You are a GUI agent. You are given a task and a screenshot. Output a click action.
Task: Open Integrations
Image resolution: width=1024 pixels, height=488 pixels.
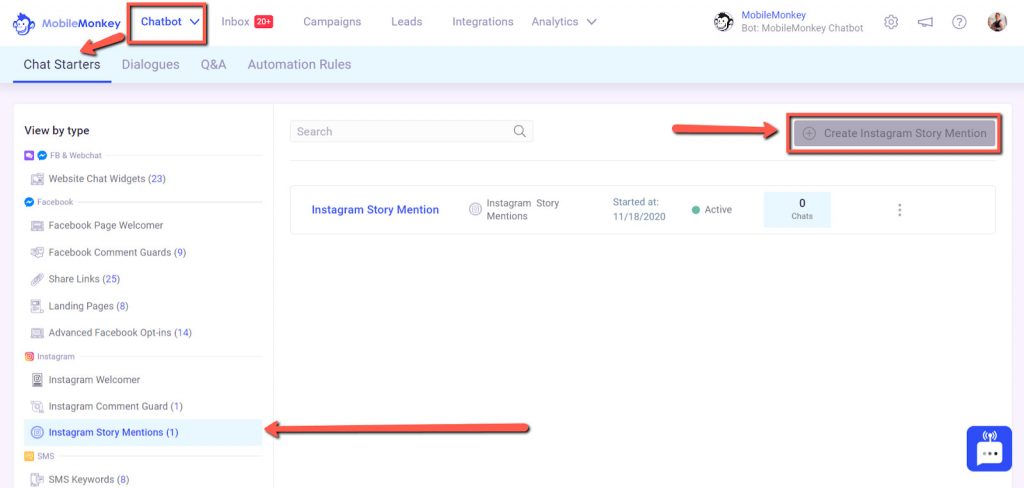[x=483, y=22]
